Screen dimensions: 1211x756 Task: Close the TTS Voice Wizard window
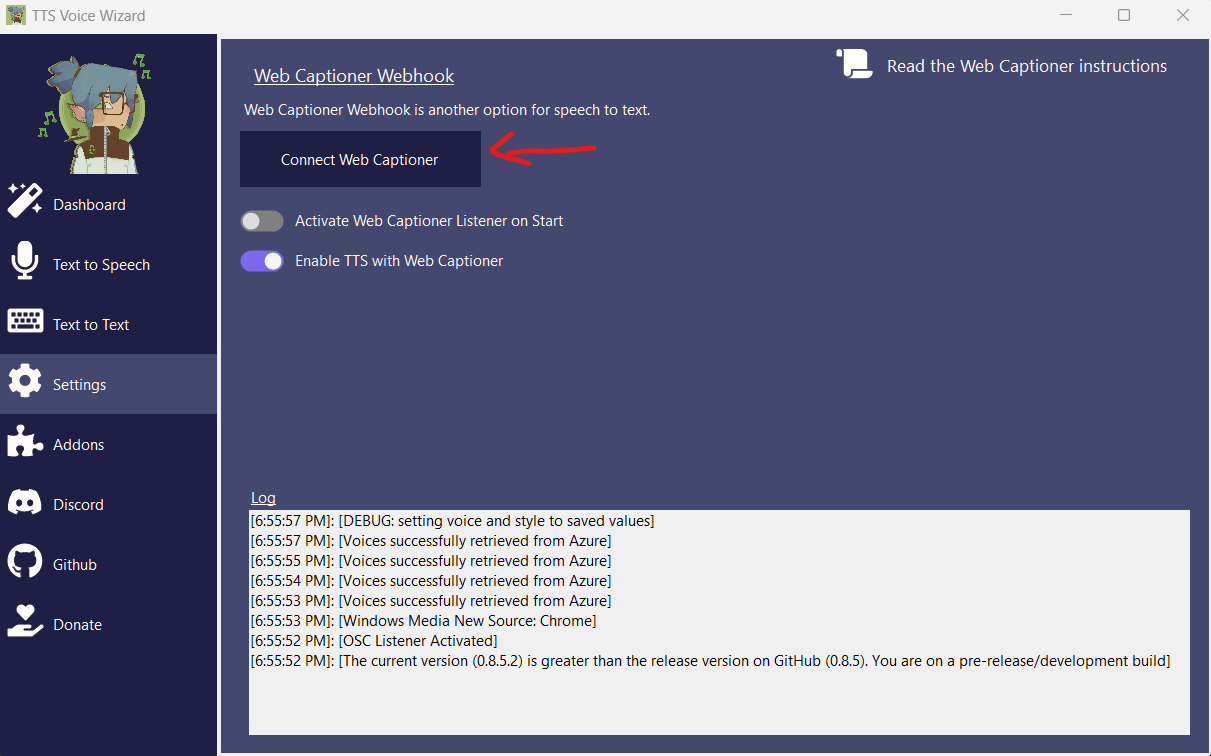1182,15
